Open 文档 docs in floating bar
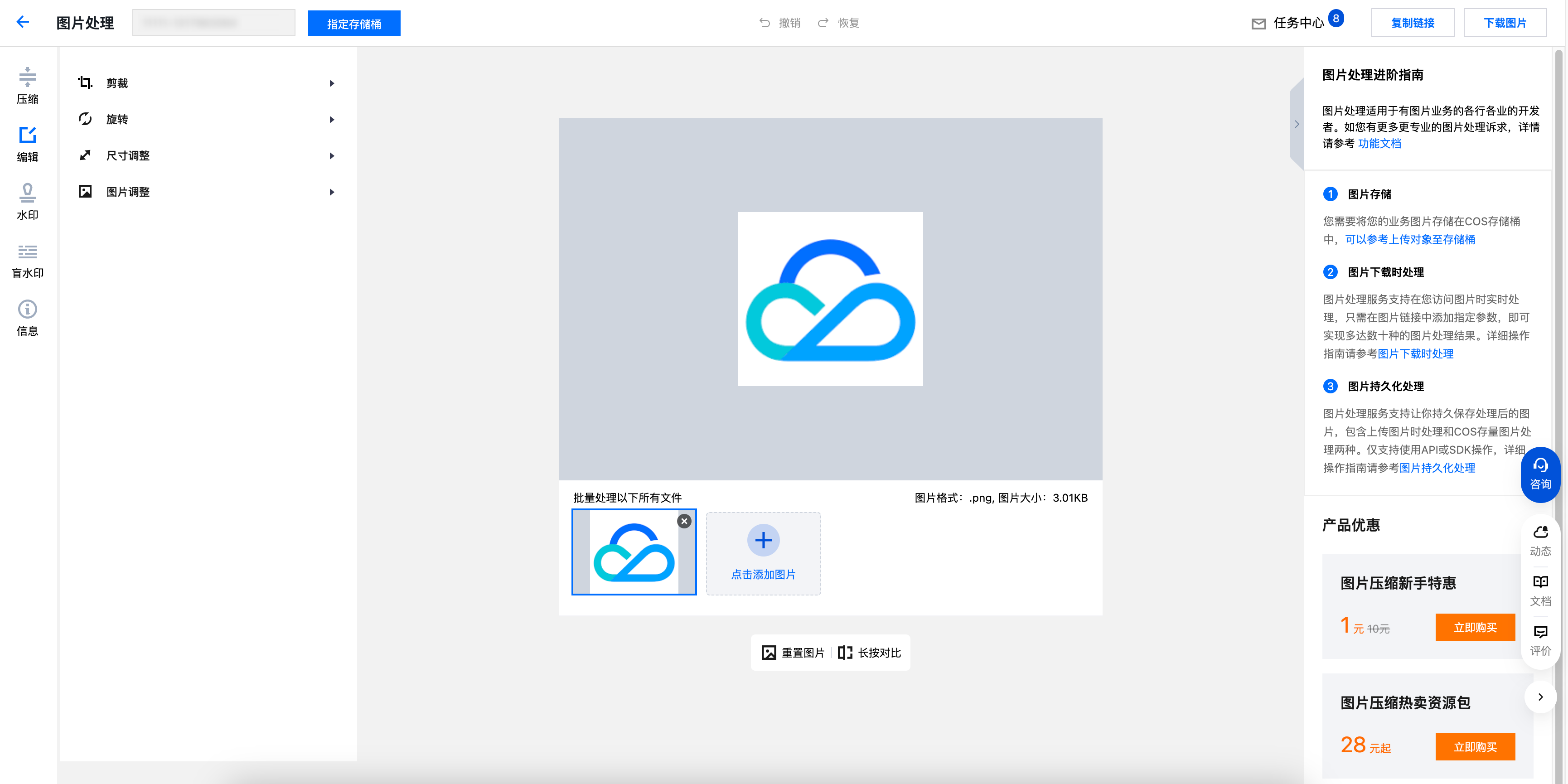This screenshot has height=784, width=1568. [1541, 591]
